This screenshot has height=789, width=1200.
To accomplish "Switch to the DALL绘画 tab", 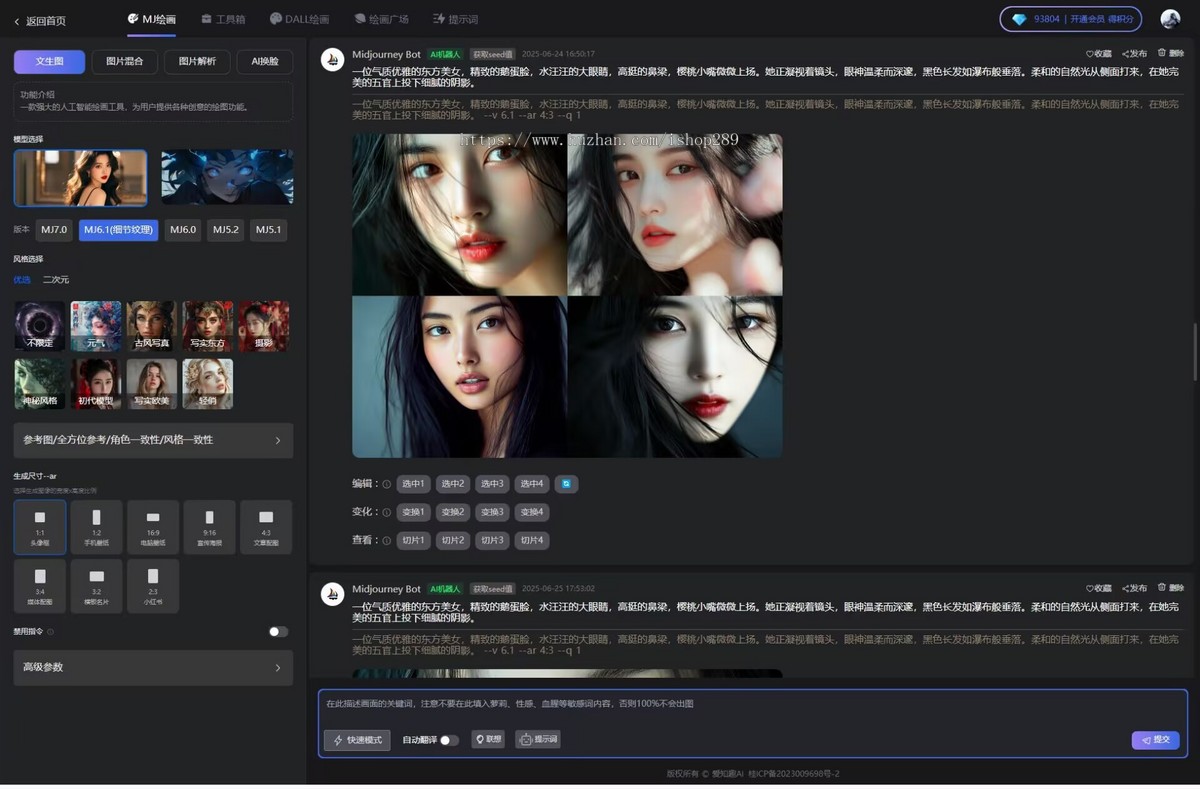I will coord(299,19).
